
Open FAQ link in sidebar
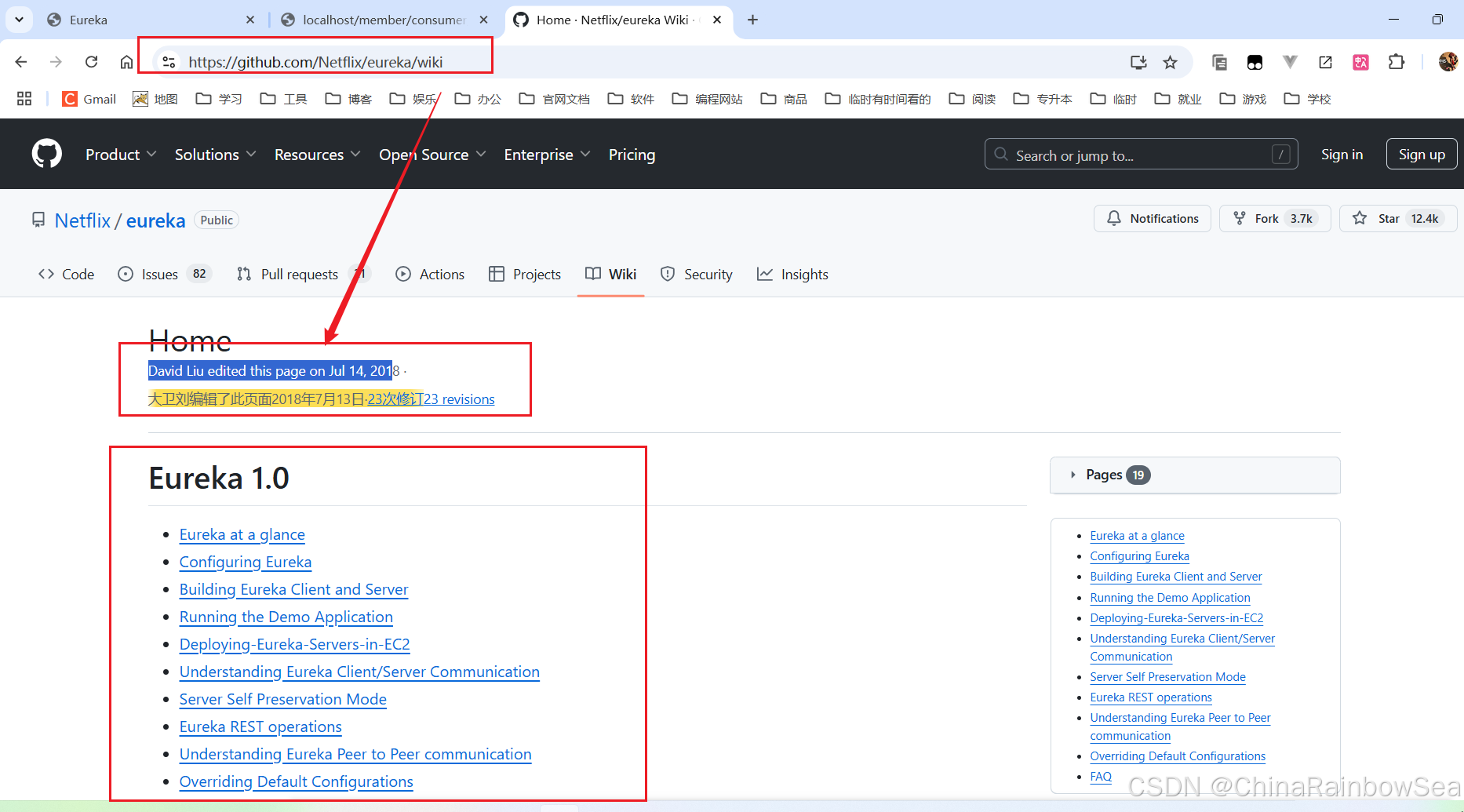coord(1101,776)
